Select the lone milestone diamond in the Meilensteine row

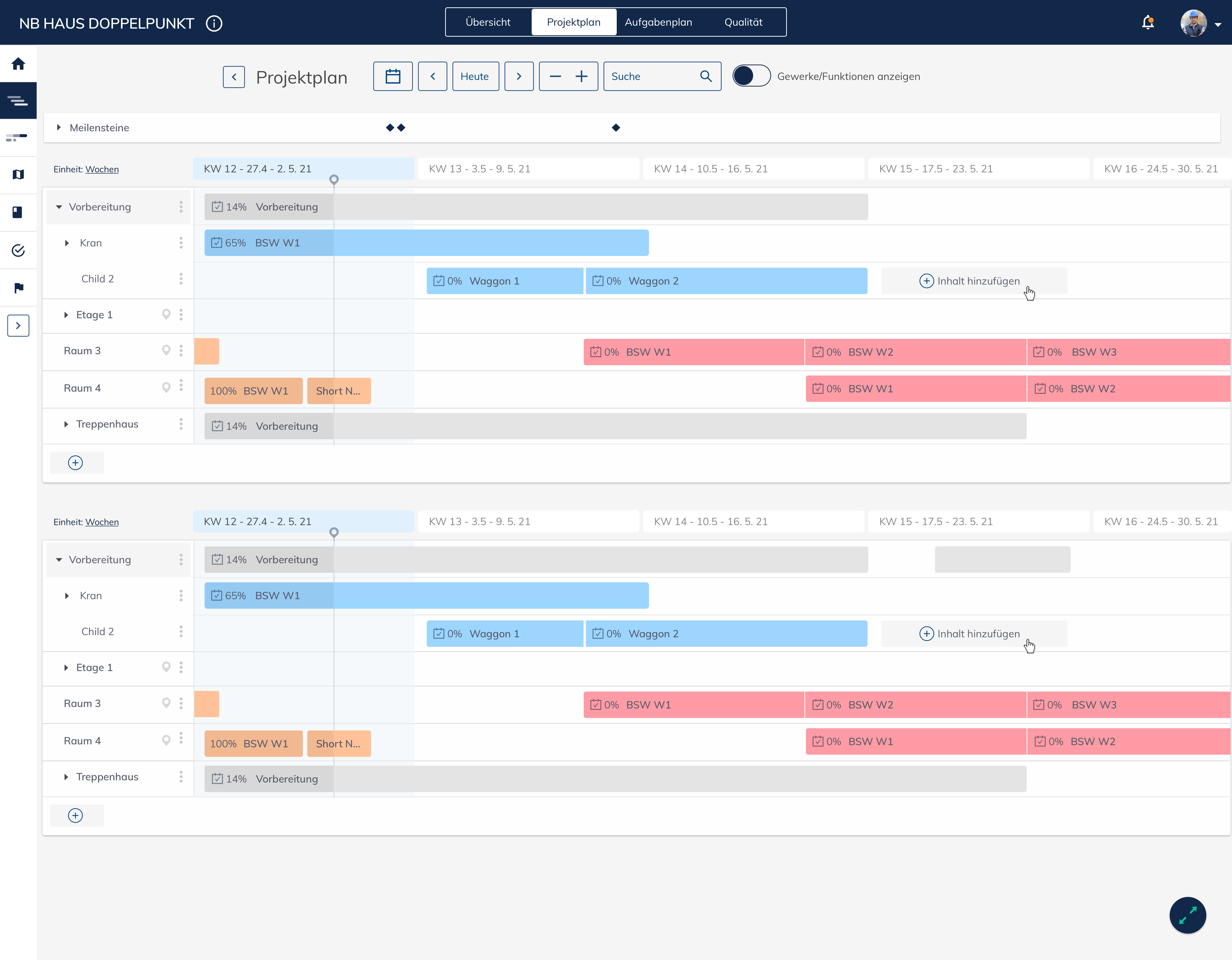point(616,127)
